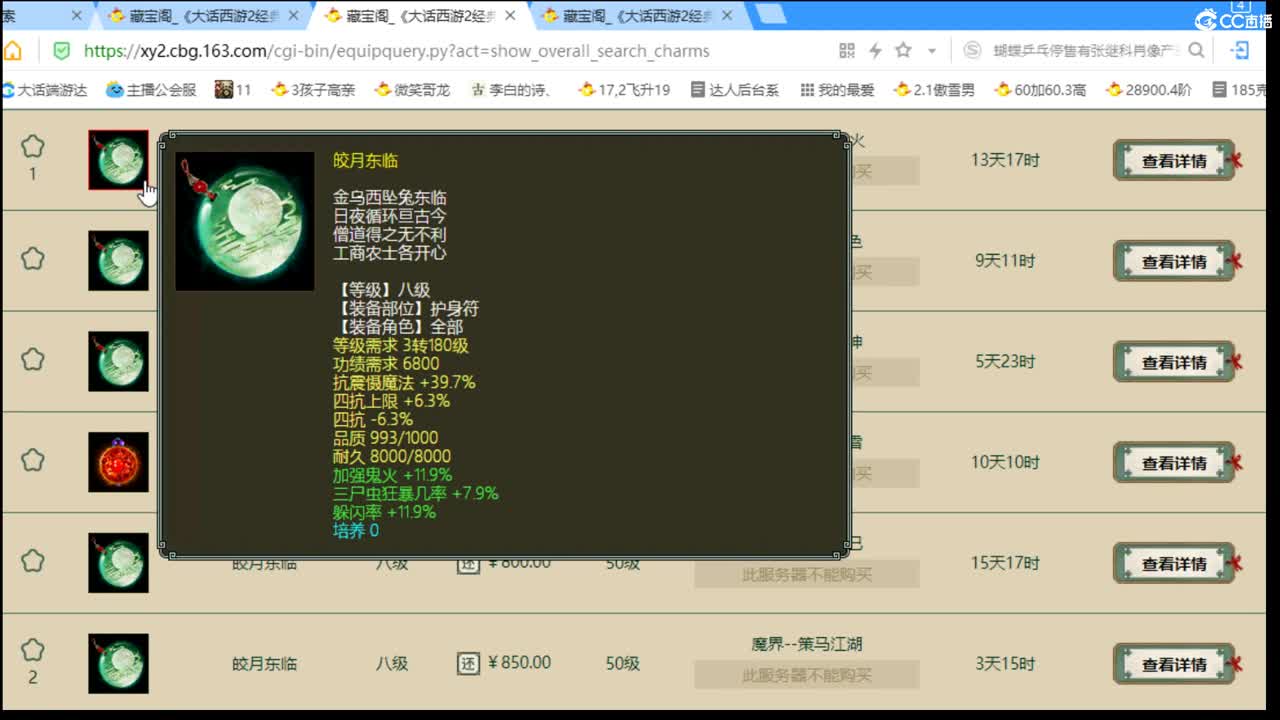This screenshot has width=1280, height=720.
Task: Favorite the listing ending in 9天11时
Action: (x=33, y=258)
